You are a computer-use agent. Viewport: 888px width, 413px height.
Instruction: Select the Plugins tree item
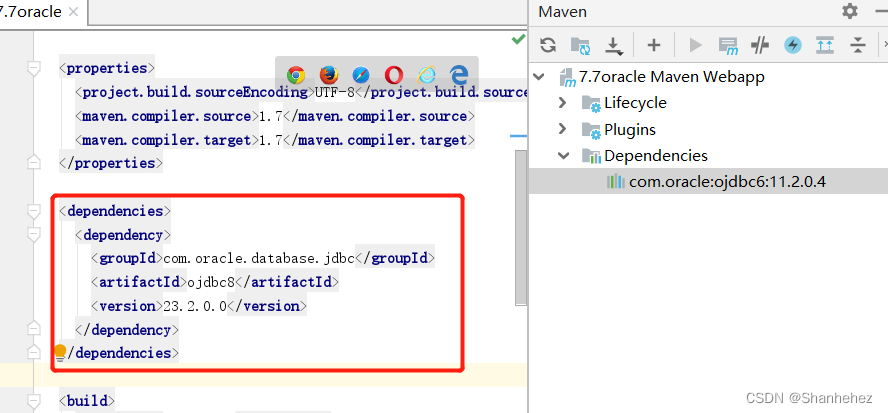[x=630, y=130]
